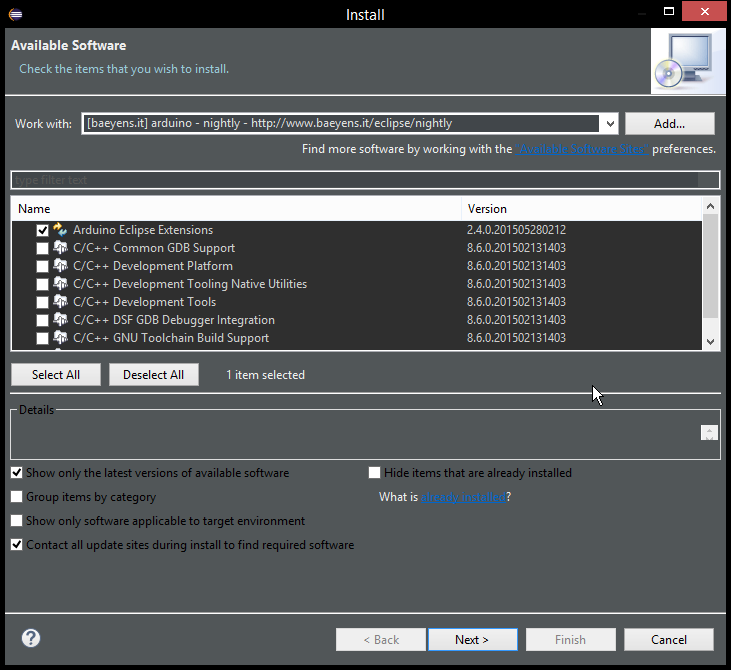The width and height of the screenshot is (731, 670).
Task: Check C/C++ Common GDB Support
Action: coord(42,248)
